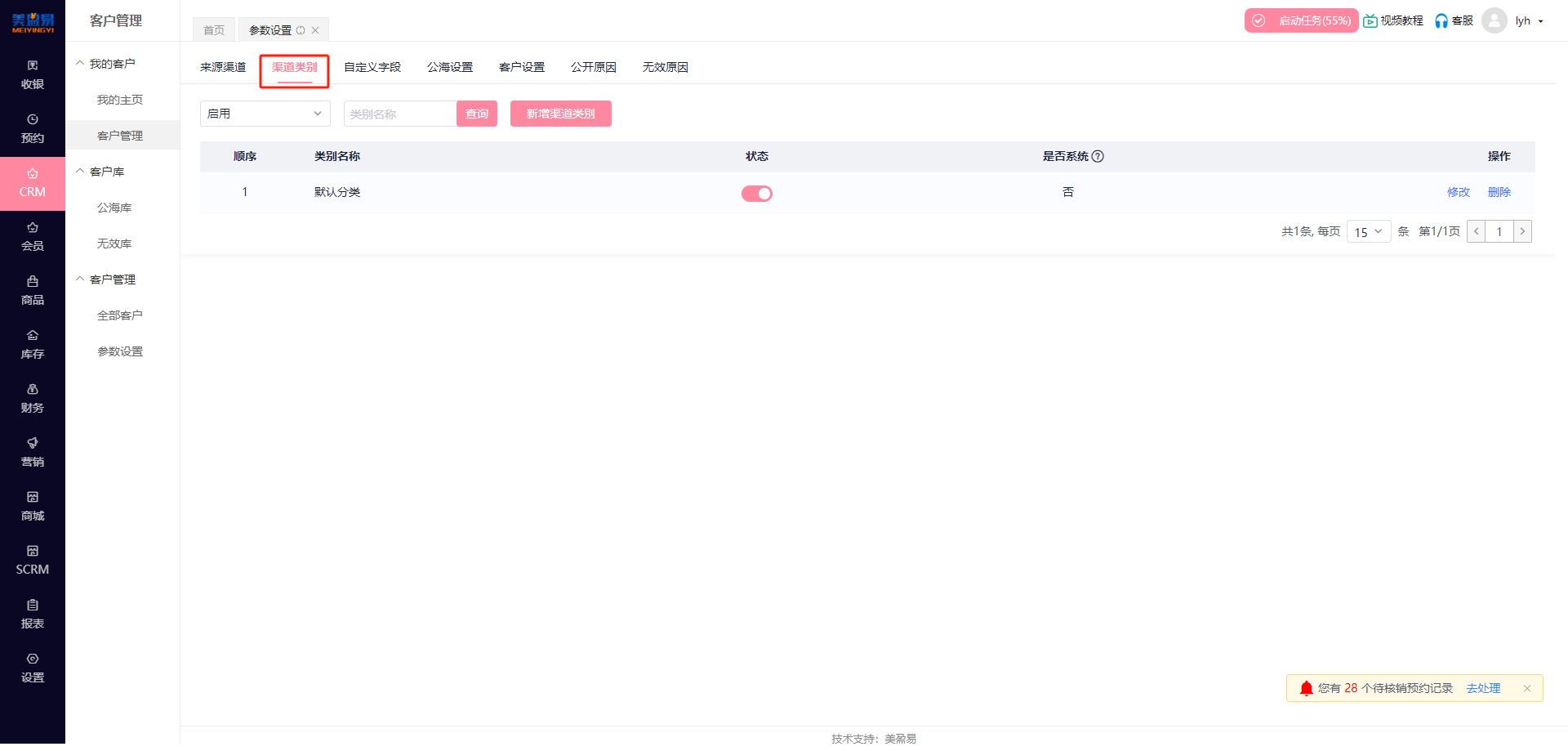Select the 会员 member sidebar icon
Viewport: 1568px width, 751px height.
pos(32,236)
